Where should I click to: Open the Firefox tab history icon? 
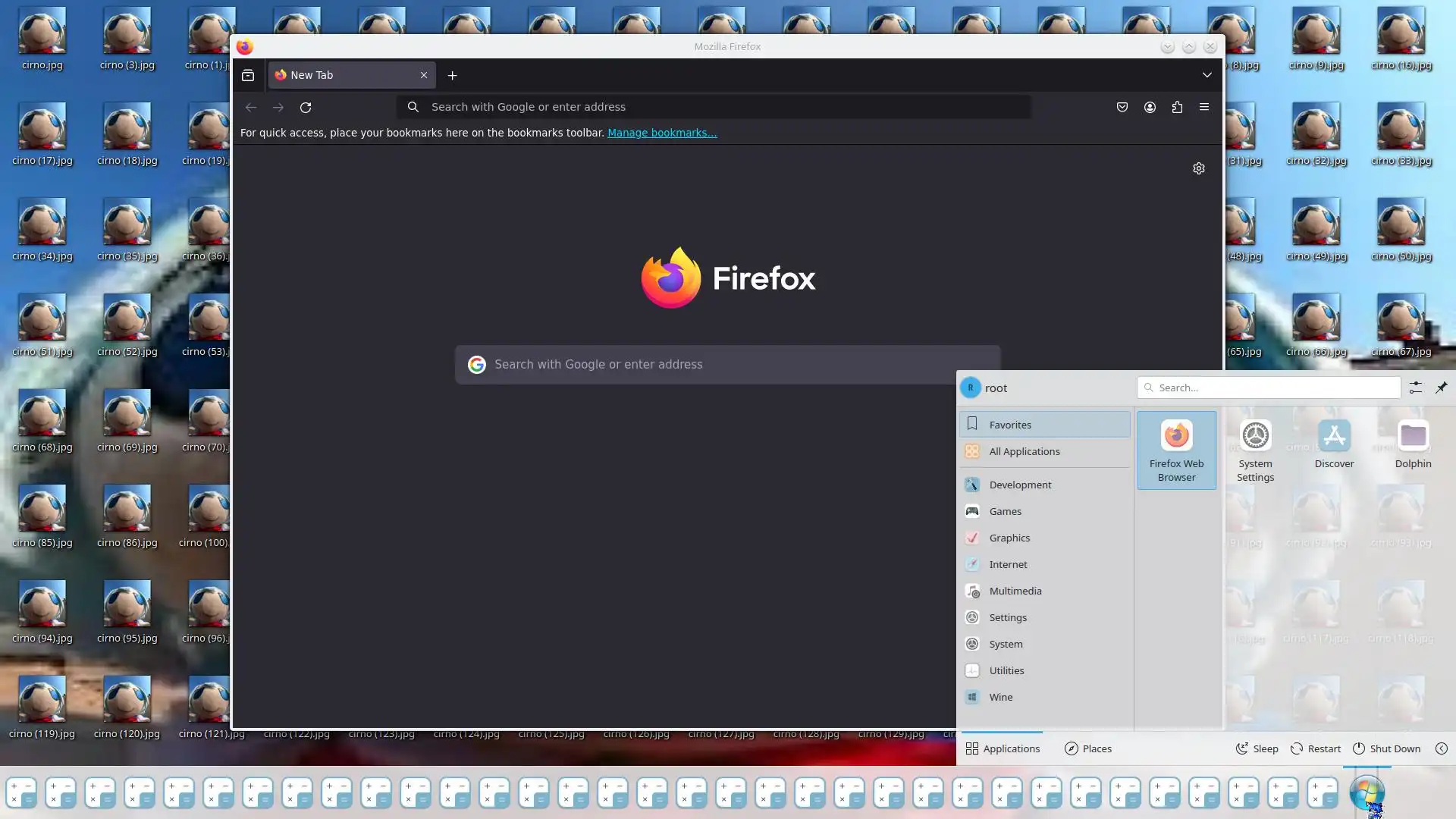tap(248, 75)
